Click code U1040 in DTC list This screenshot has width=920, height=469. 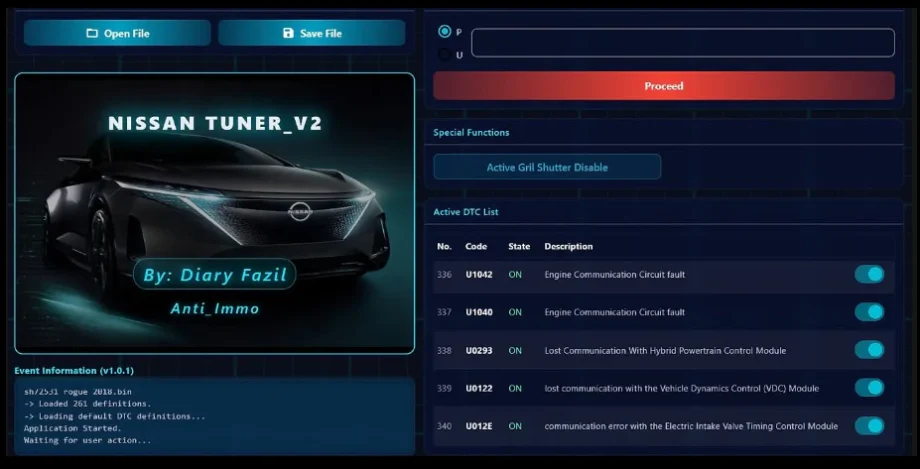479,312
